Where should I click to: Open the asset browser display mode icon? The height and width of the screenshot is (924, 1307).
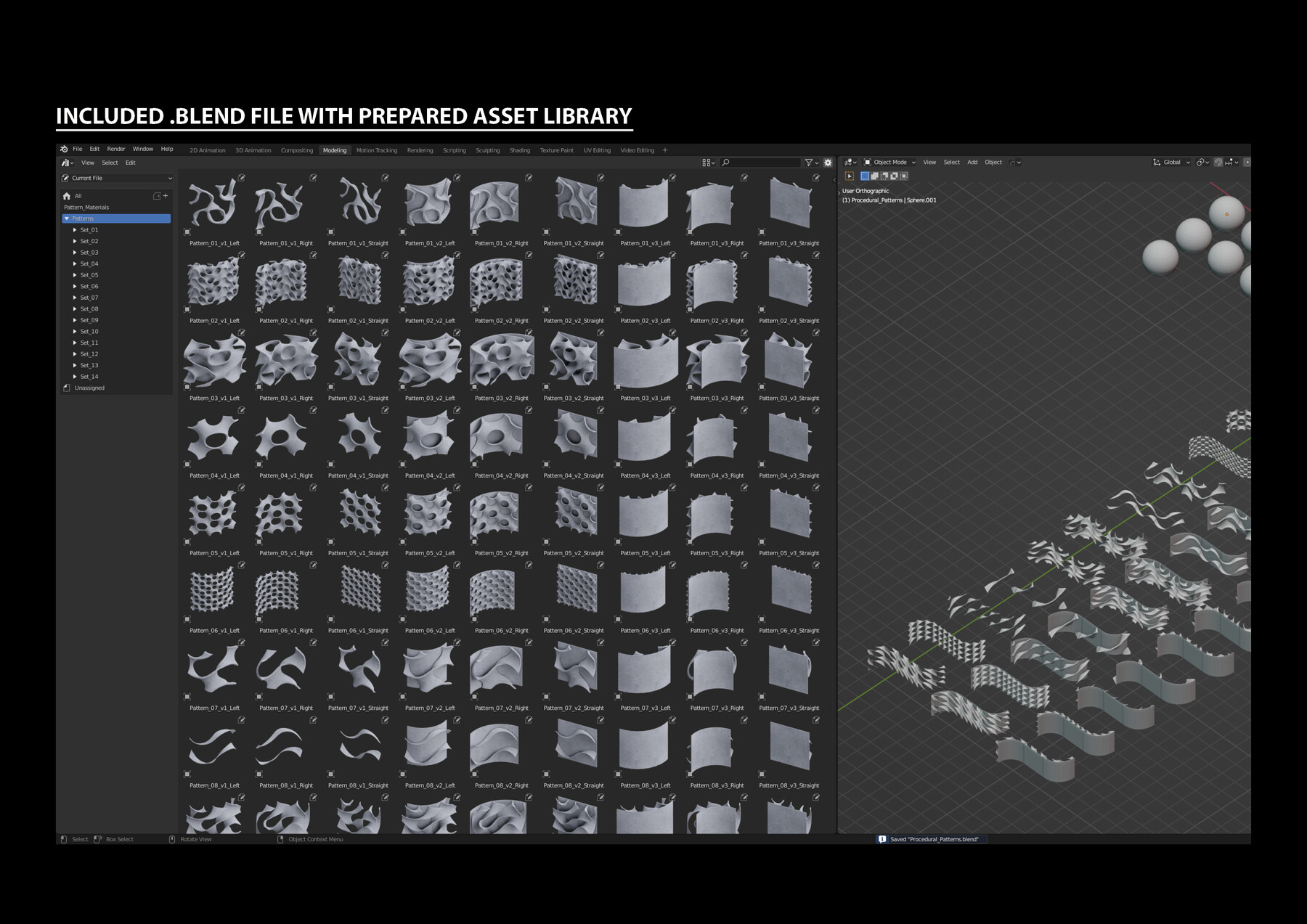[x=708, y=162]
